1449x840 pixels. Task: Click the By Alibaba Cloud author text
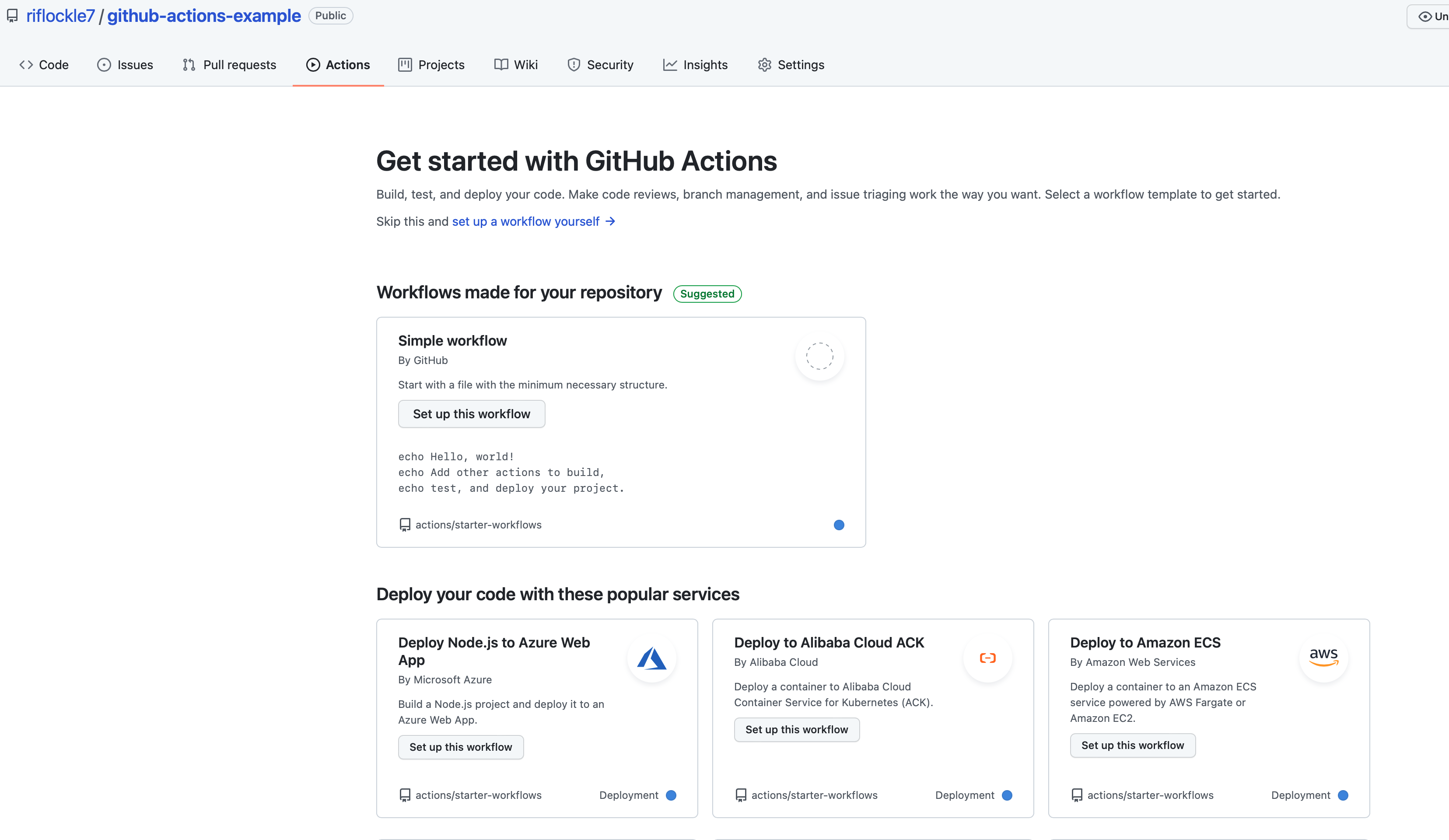pyautogui.click(x=776, y=662)
